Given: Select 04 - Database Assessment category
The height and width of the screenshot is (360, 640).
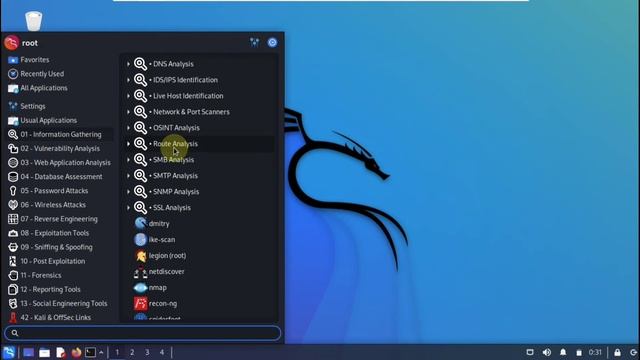Looking at the screenshot, I should pyautogui.click(x=60, y=177).
